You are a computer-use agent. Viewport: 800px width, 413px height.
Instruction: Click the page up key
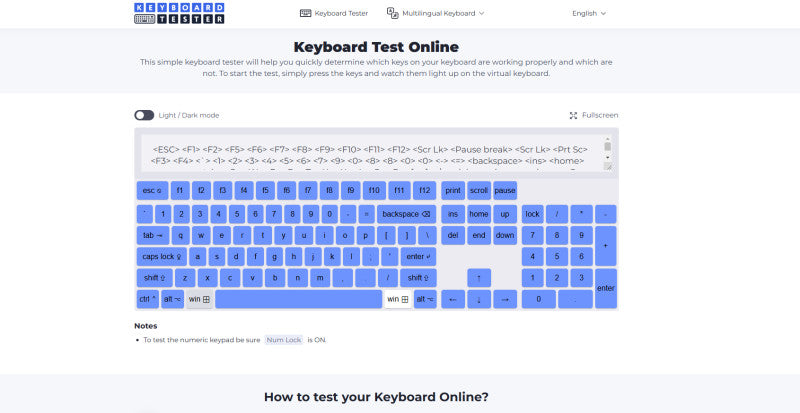pyautogui.click(x=505, y=214)
